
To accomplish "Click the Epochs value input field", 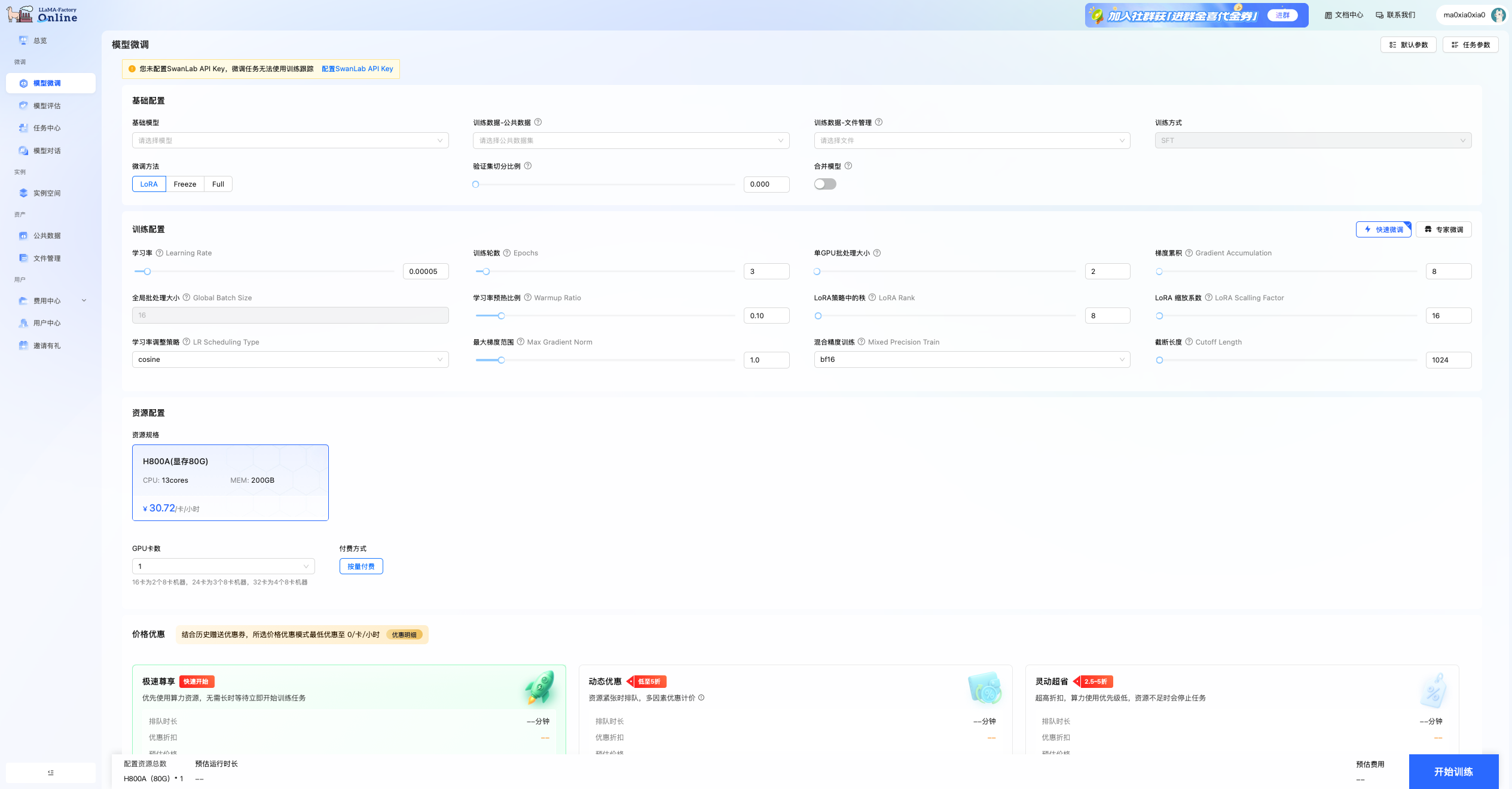I will tap(766, 272).
